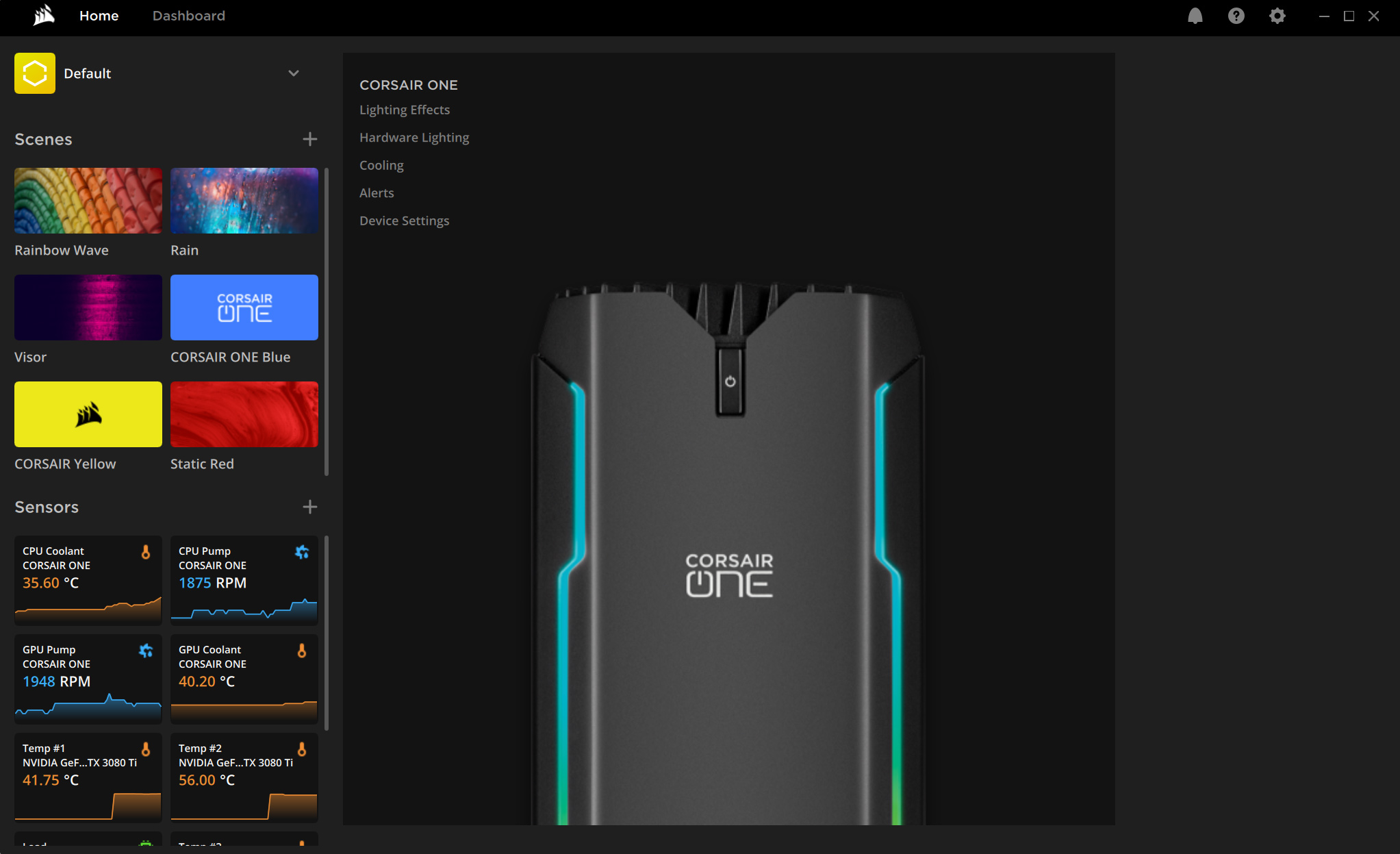Open the Cooling settings link

(381, 165)
